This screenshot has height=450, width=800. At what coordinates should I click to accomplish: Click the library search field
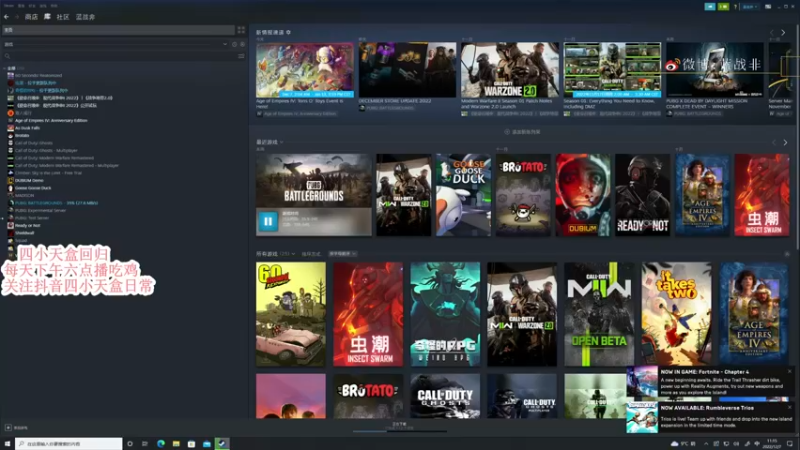[124, 56]
